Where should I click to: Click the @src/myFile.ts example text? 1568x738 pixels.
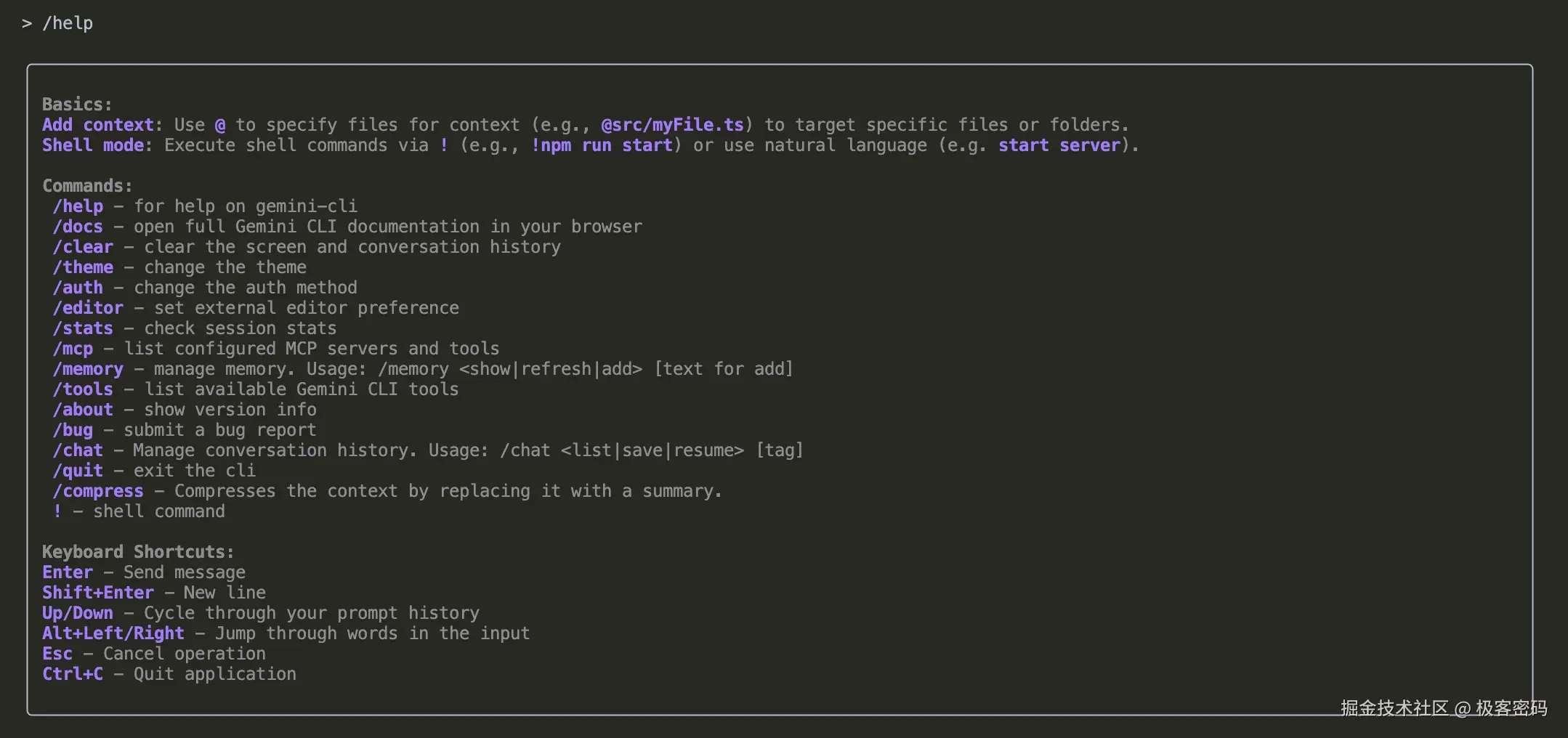click(x=672, y=125)
